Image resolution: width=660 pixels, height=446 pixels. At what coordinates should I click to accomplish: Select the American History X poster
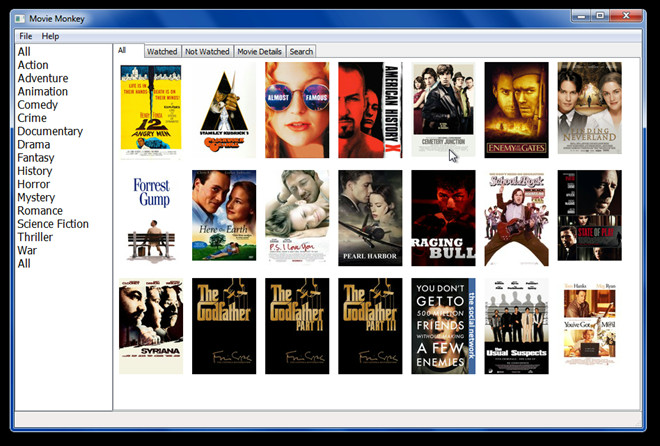click(370, 110)
